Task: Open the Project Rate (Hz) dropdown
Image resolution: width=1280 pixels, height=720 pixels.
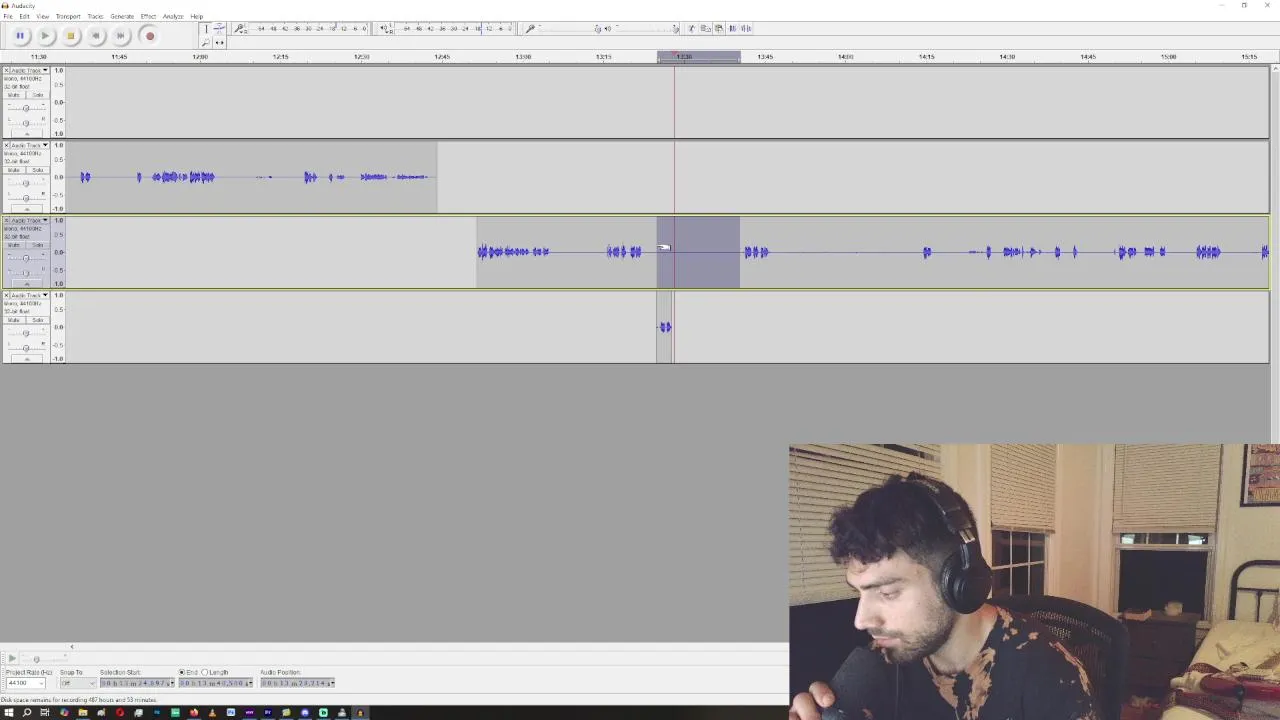Action: pos(26,683)
